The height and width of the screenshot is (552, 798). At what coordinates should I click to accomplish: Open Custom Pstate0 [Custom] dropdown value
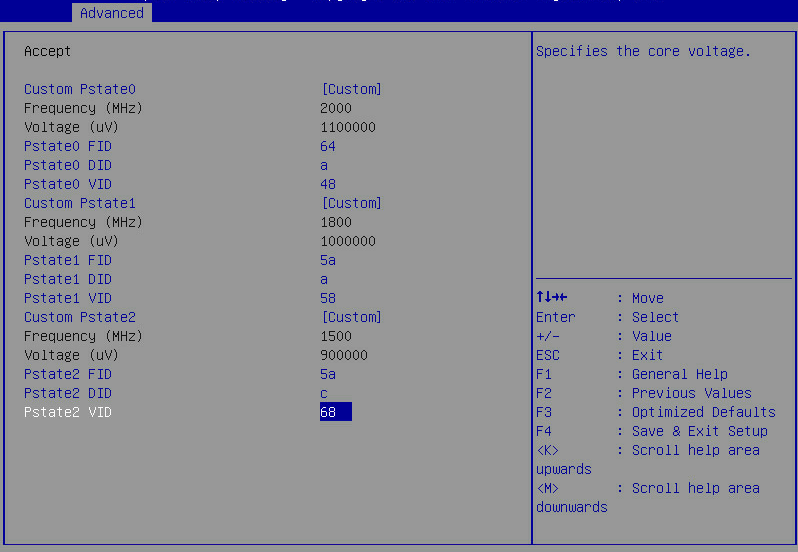(351, 89)
